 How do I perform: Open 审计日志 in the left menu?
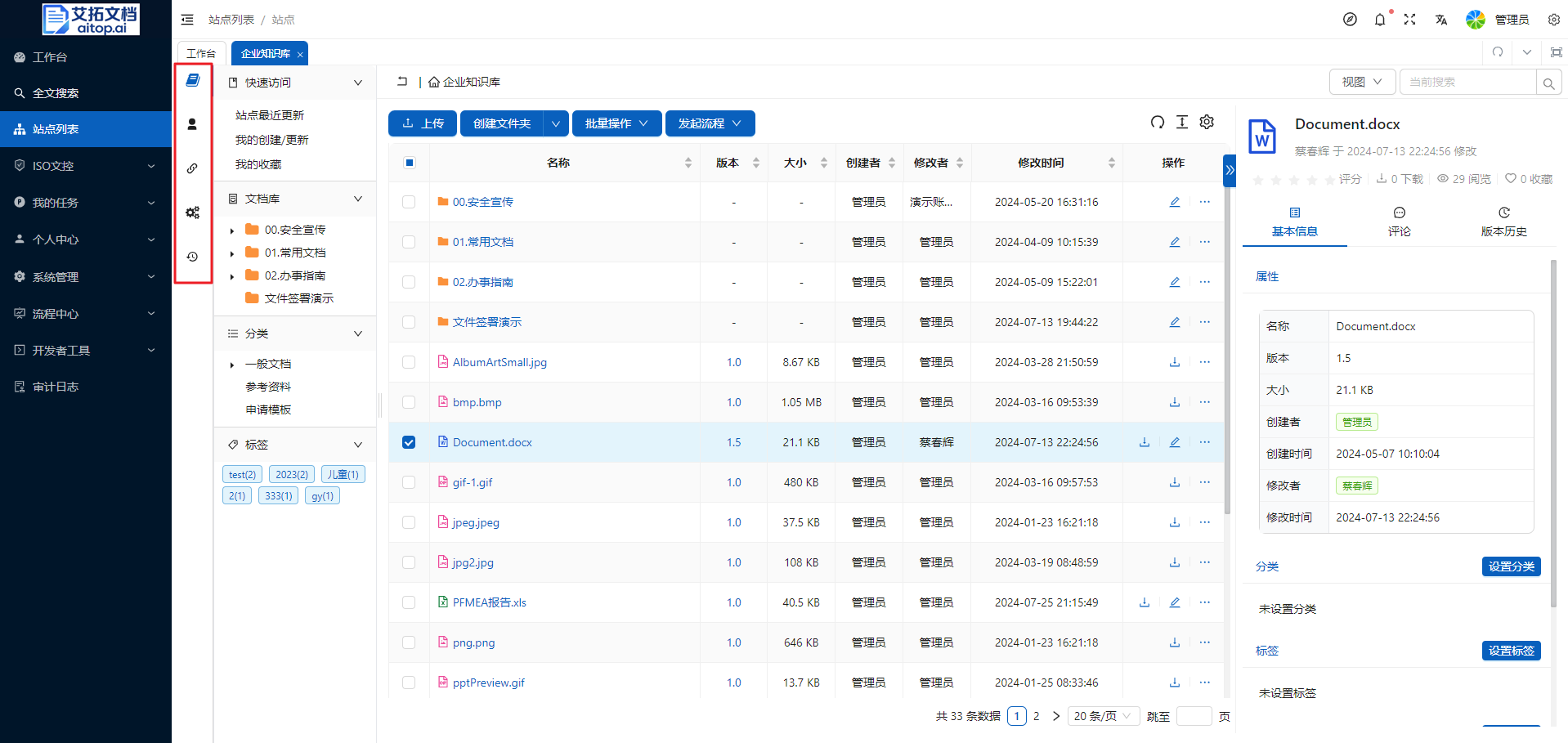point(56,387)
